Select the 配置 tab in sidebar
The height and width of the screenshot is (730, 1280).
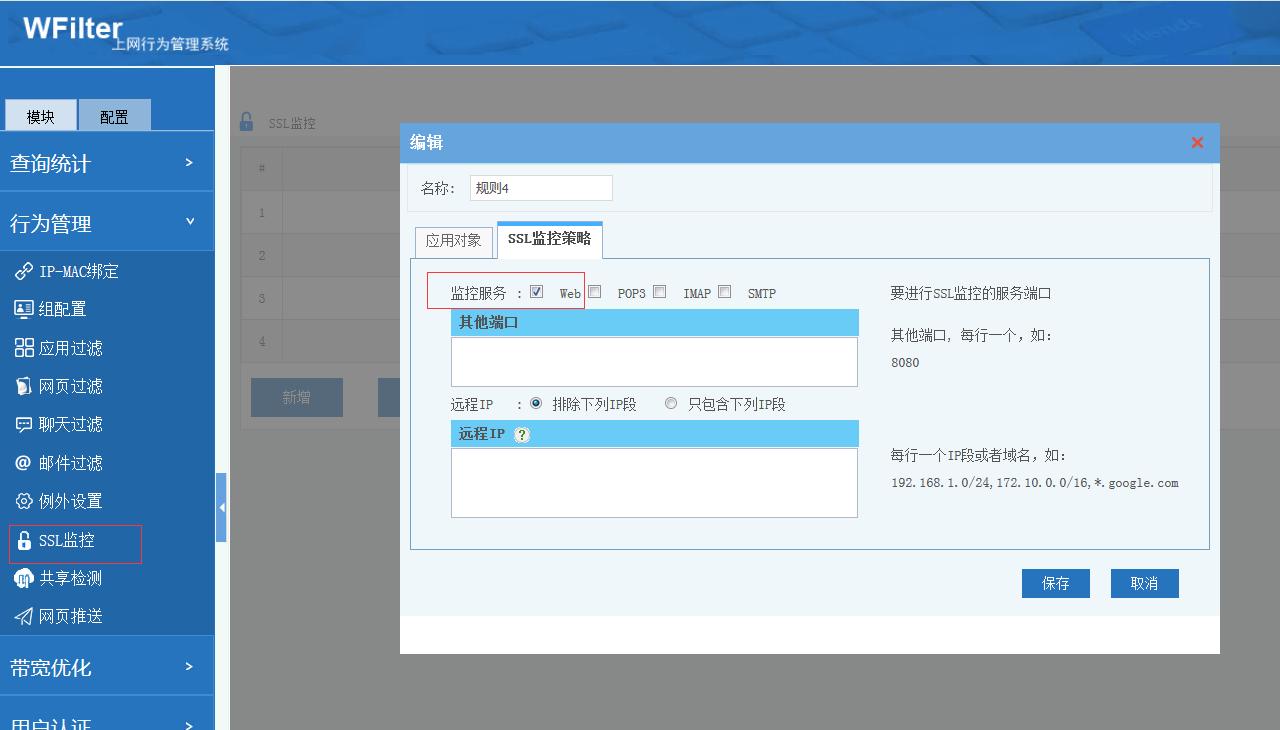(114, 115)
